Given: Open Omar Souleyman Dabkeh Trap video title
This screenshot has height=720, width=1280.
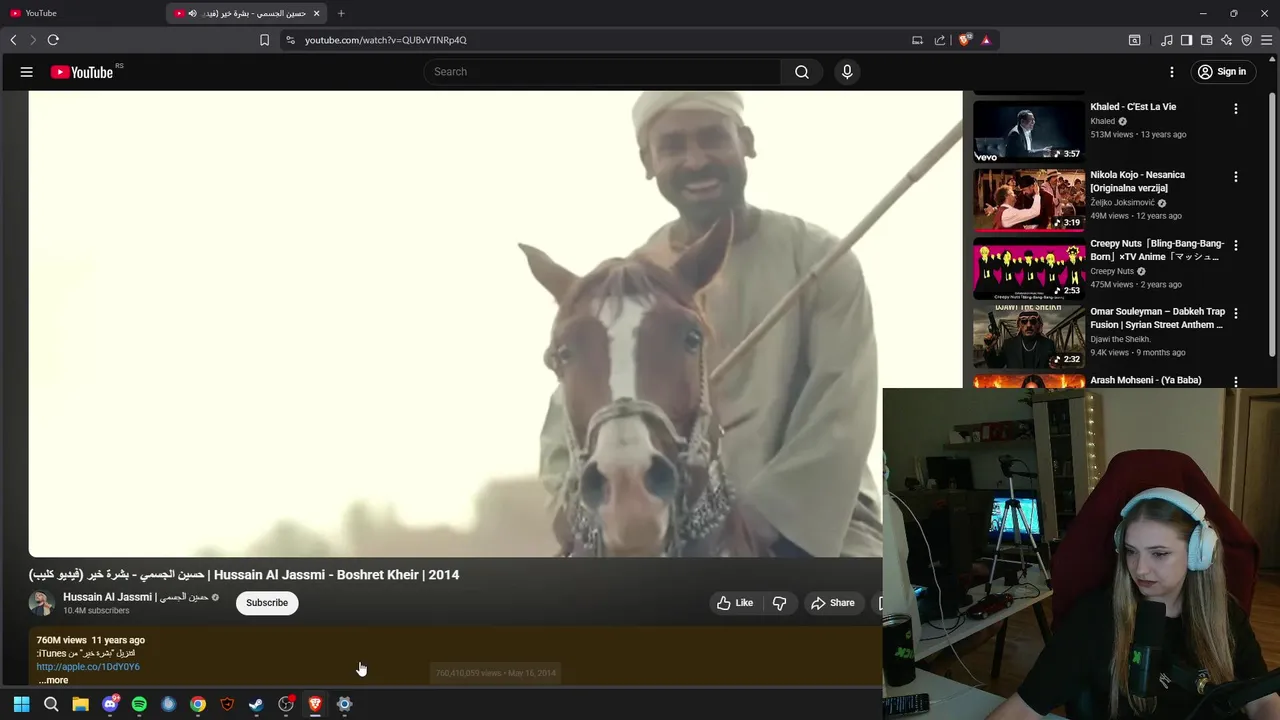Looking at the screenshot, I should 1157,318.
